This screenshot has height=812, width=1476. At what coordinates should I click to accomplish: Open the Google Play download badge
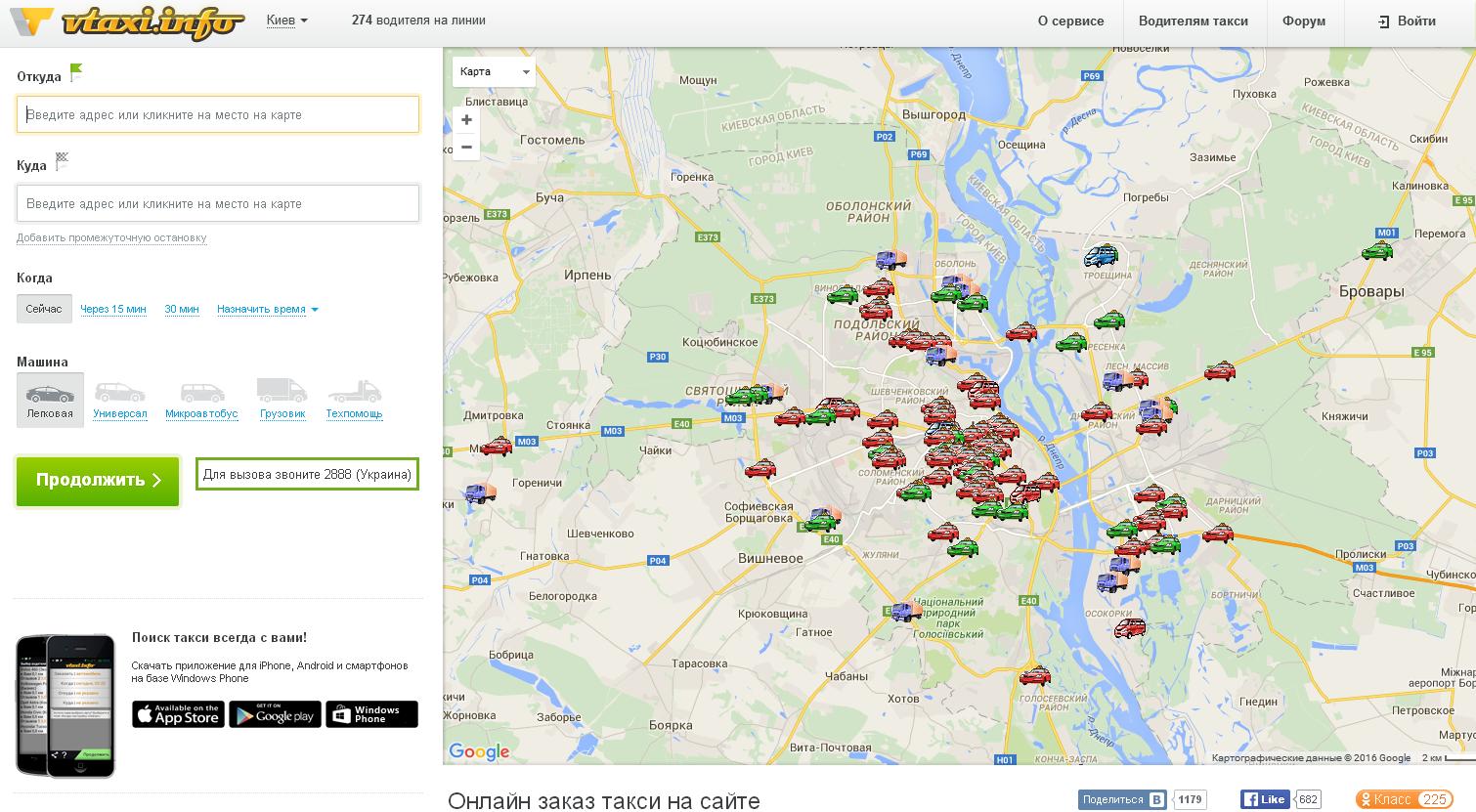point(275,714)
